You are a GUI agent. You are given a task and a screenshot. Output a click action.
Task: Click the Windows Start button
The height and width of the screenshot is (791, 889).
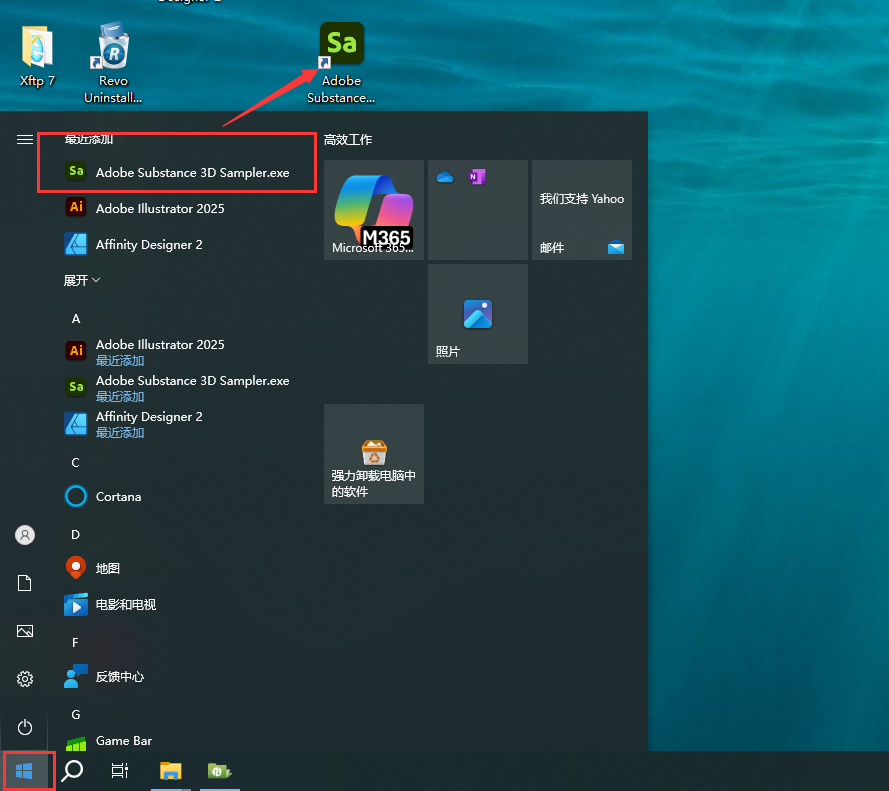click(25, 770)
